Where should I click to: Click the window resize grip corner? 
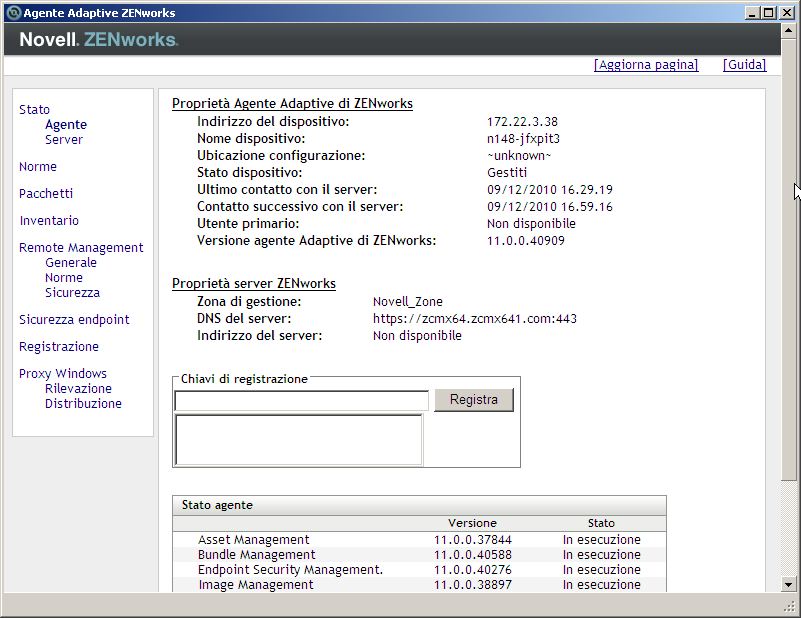[790, 606]
